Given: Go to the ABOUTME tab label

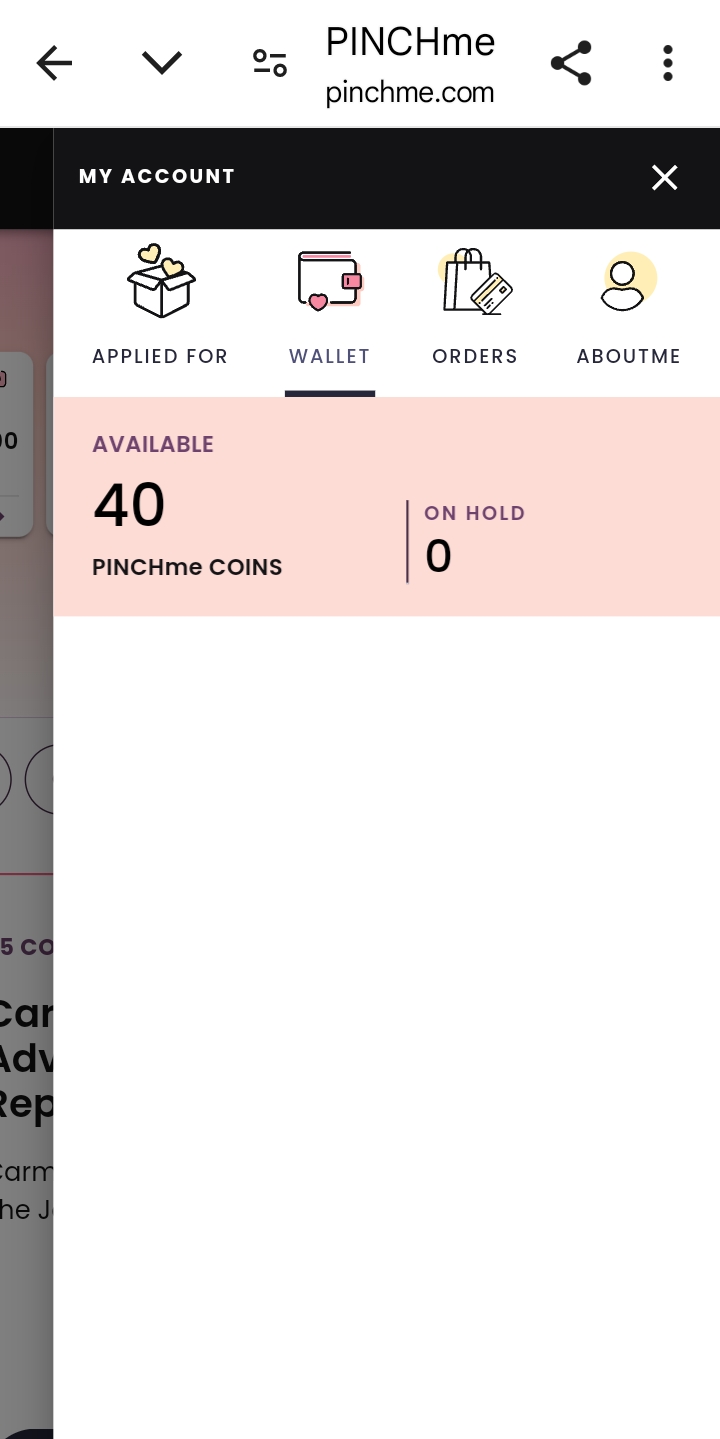Looking at the screenshot, I should pos(628,356).
